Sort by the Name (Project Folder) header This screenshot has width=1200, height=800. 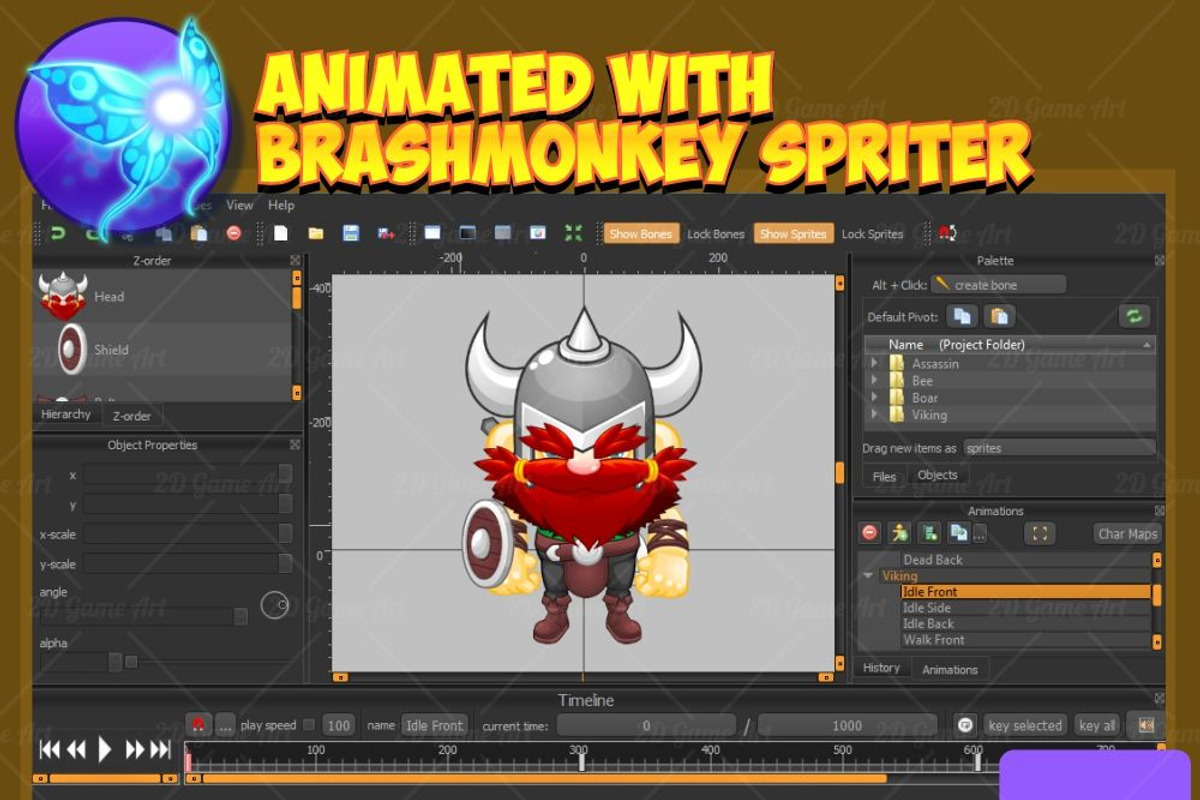coord(1010,344)
